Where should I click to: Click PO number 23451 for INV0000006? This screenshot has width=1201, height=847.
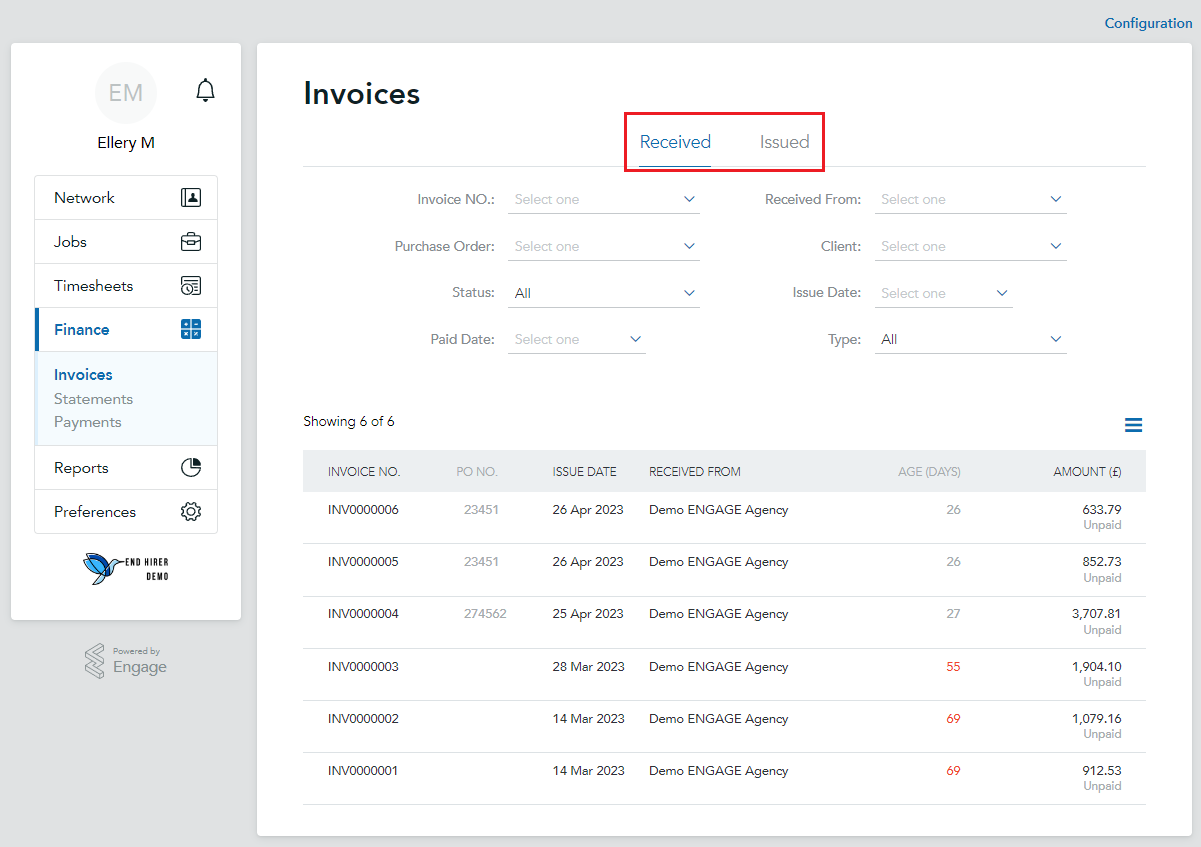tap(481, 510)
